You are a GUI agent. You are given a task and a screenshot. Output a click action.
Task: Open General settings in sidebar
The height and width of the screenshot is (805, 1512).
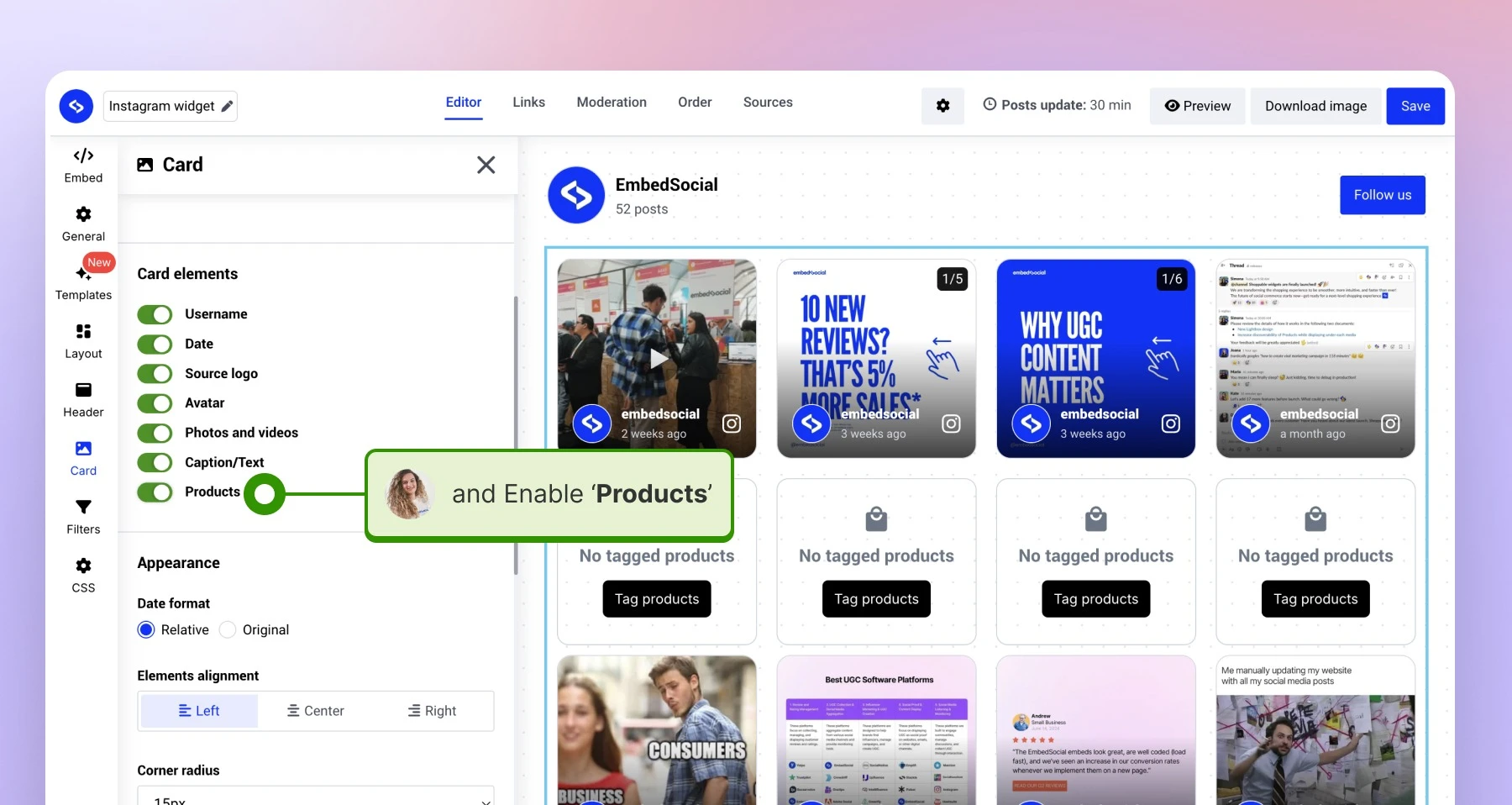[x=83, y=224]
